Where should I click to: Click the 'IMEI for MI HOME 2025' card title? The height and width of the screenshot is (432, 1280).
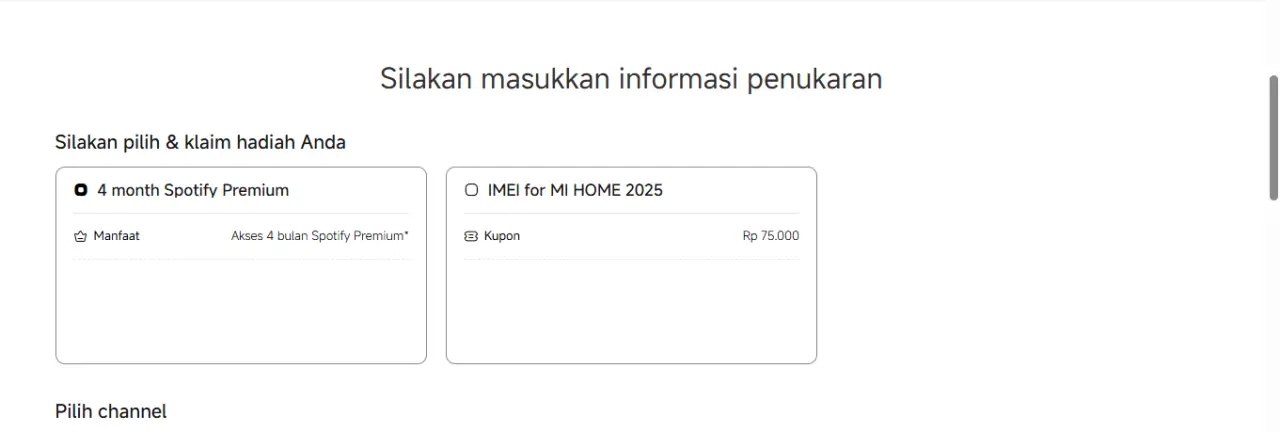coord(575,190)
